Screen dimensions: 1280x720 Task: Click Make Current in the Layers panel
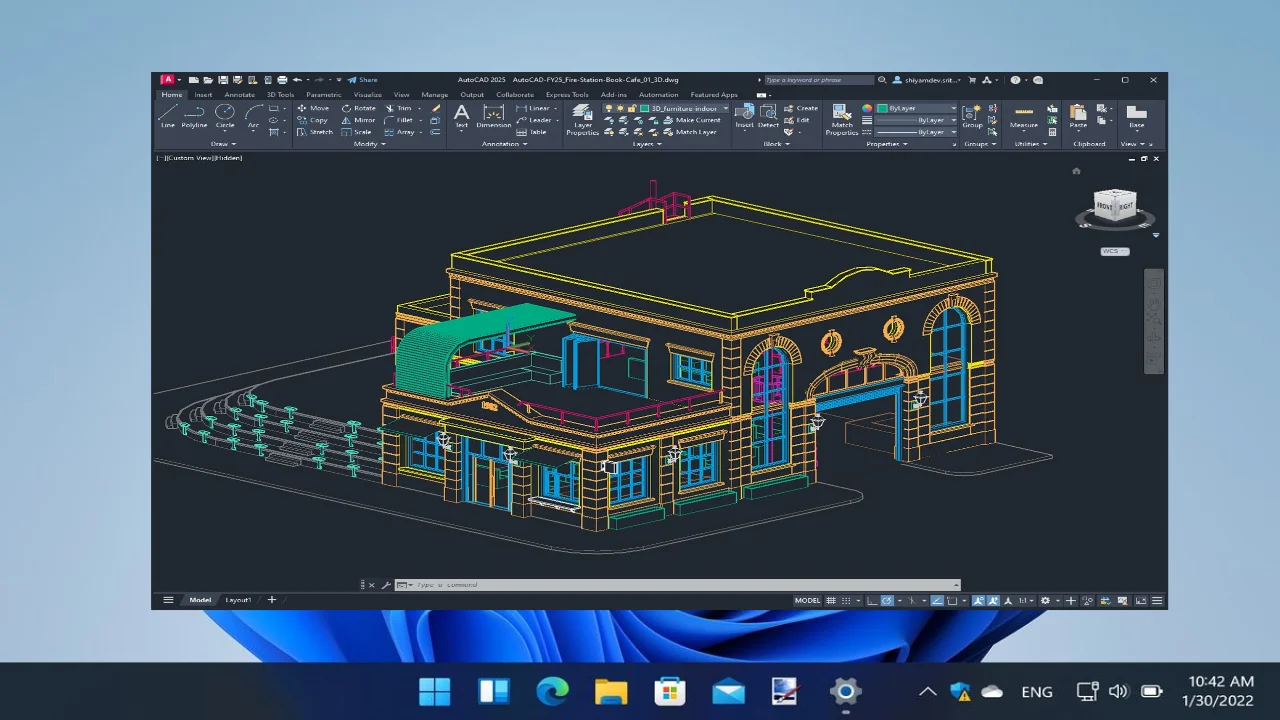point(692,120)
